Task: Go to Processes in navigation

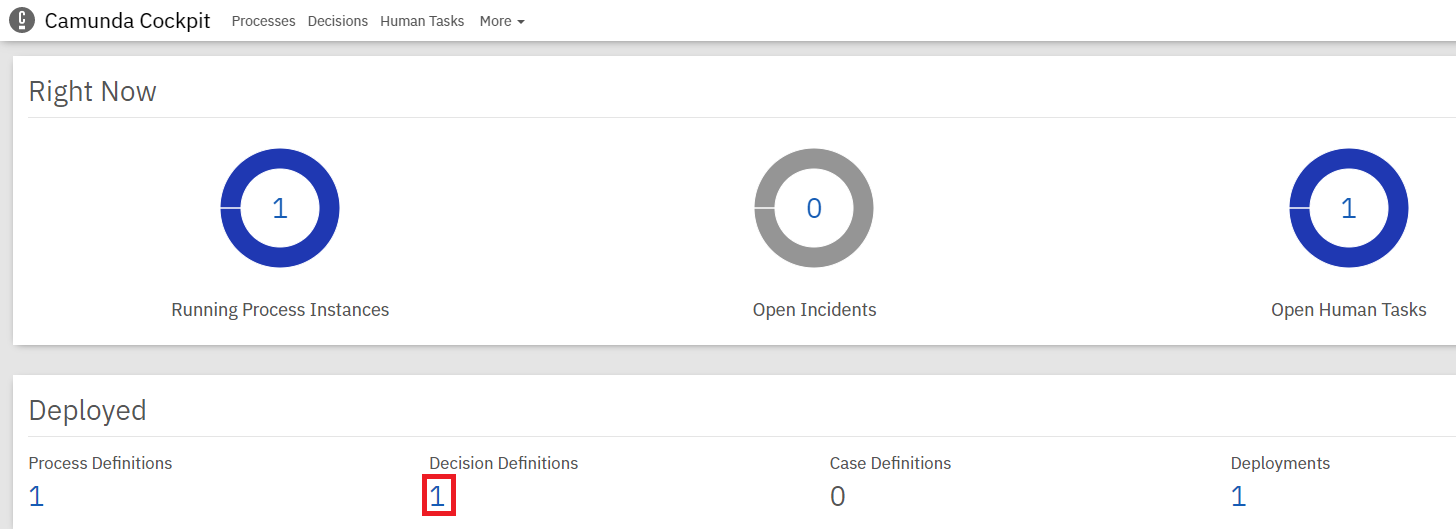Action: (263, 21)
